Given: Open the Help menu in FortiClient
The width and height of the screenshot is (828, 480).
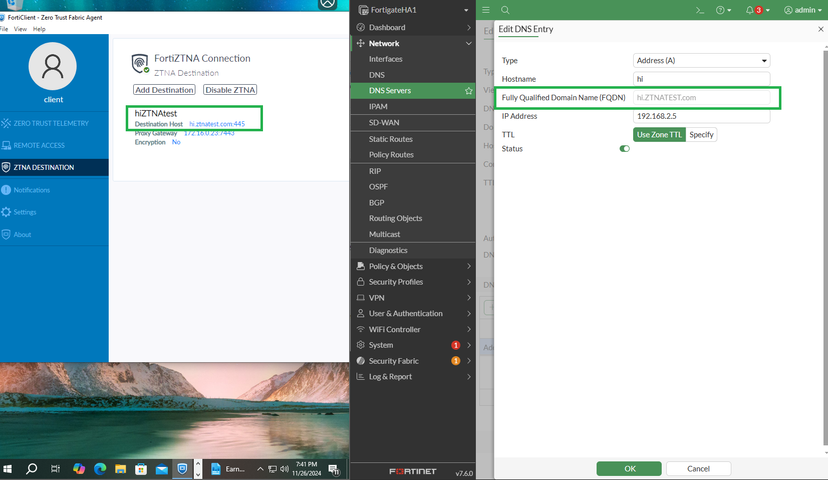Looking at the screenshot, I should pos(39,29).
